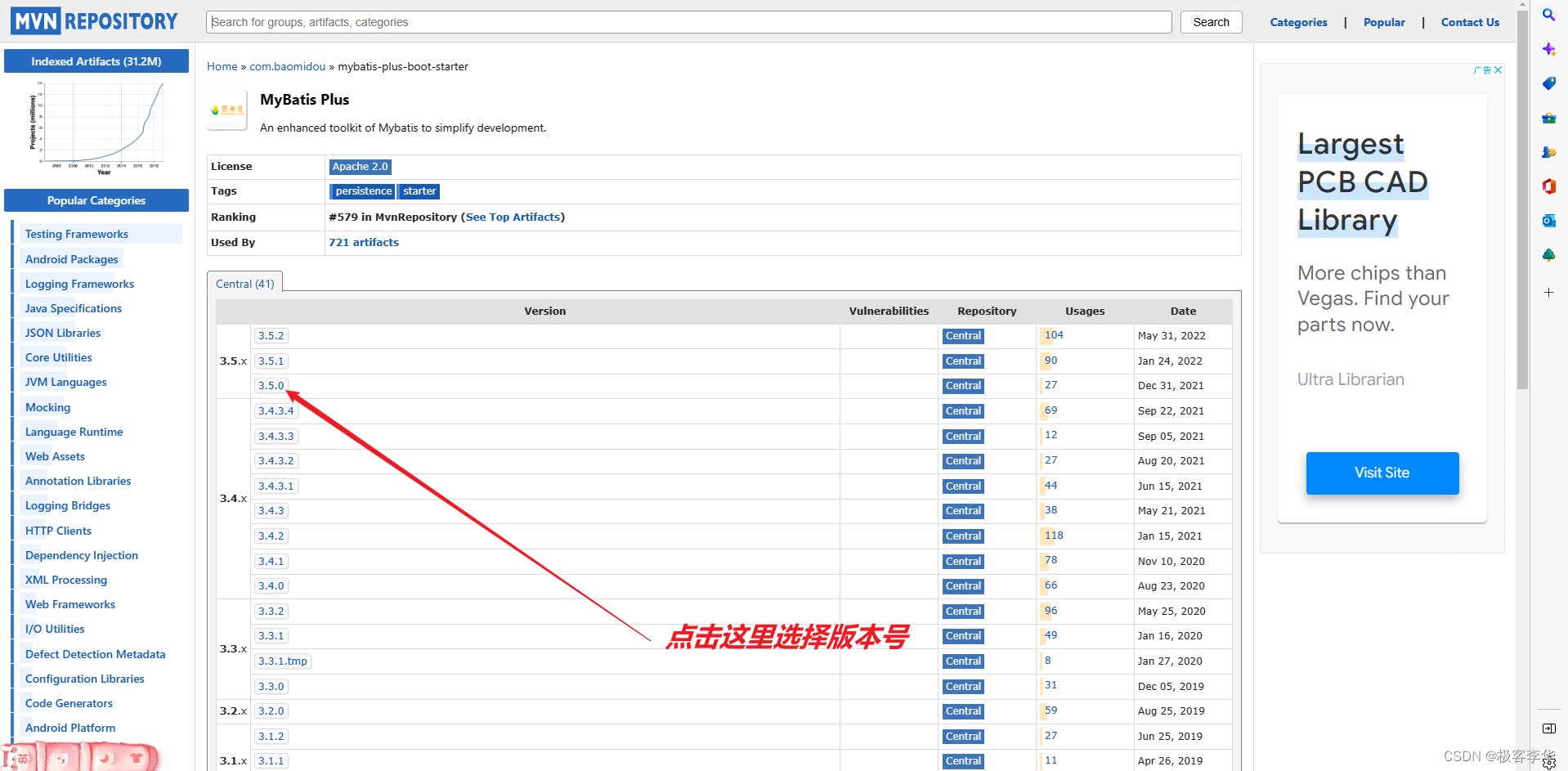This screenshot has height=771, width=1568.
Task: Select version 3.4.2
Action: (271, 536)
